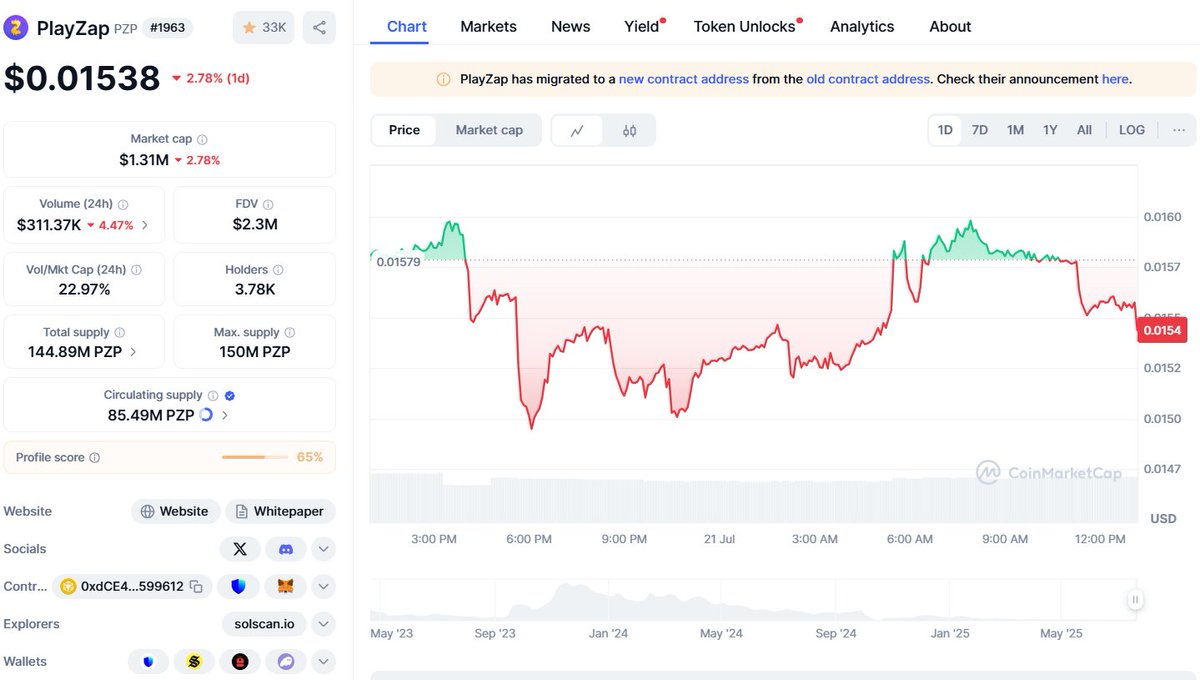Viewport: 1200px width, 680px height.
Task: Open Profile score info icon
Action: point(95,458)
